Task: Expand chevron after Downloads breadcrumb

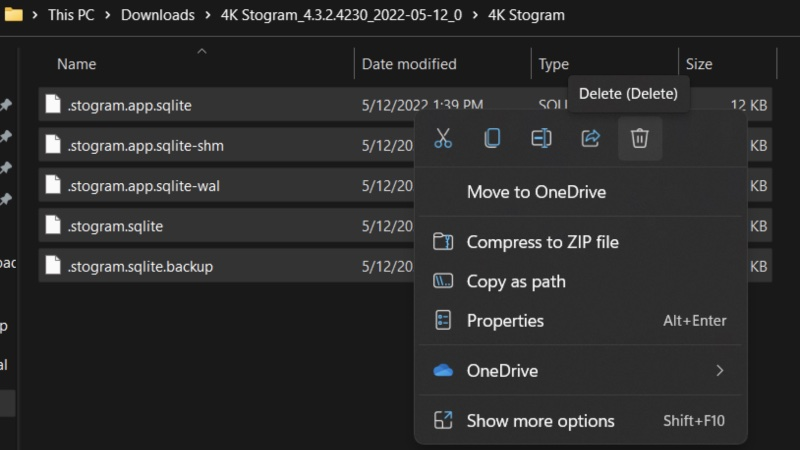Action: click(208, 15)
